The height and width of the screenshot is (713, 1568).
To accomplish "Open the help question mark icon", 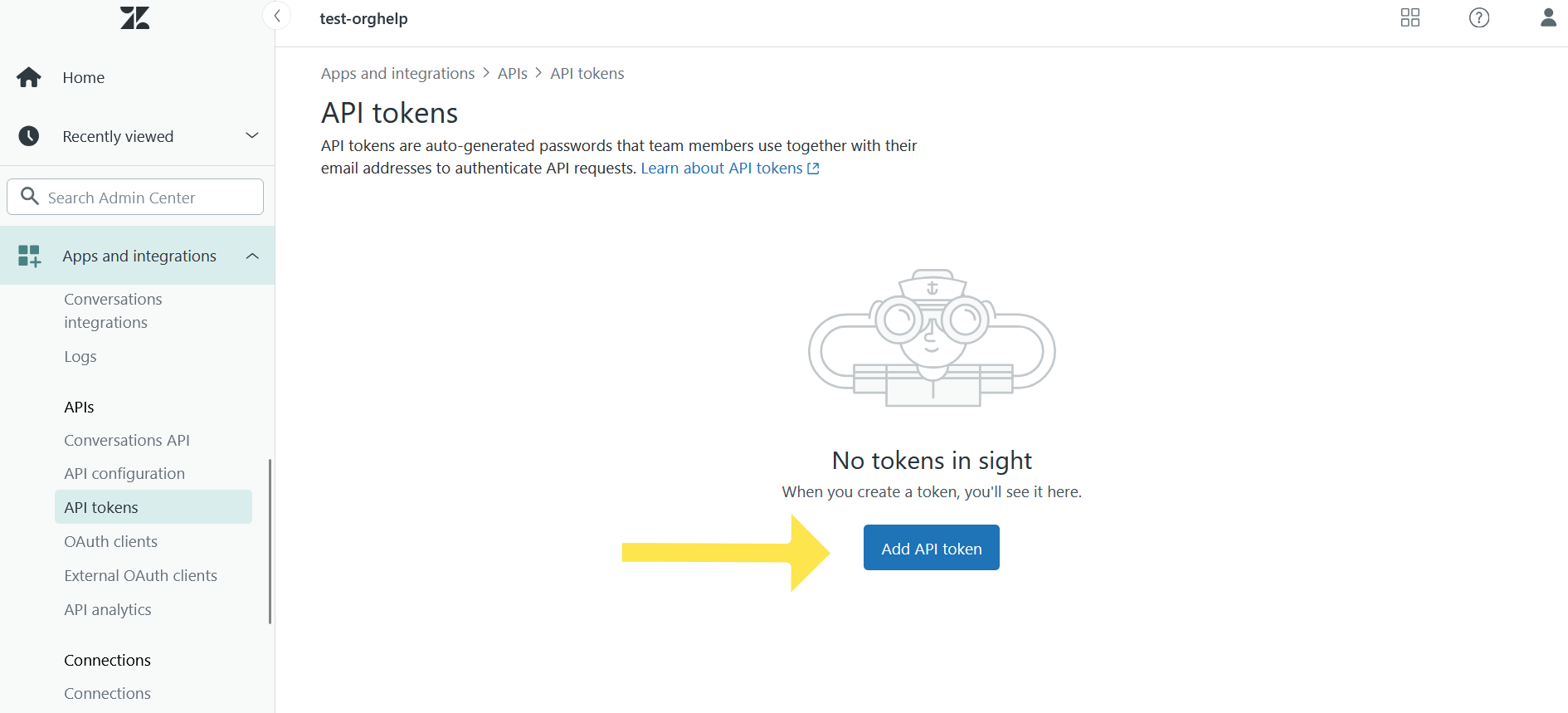I will coord(1478,17).
